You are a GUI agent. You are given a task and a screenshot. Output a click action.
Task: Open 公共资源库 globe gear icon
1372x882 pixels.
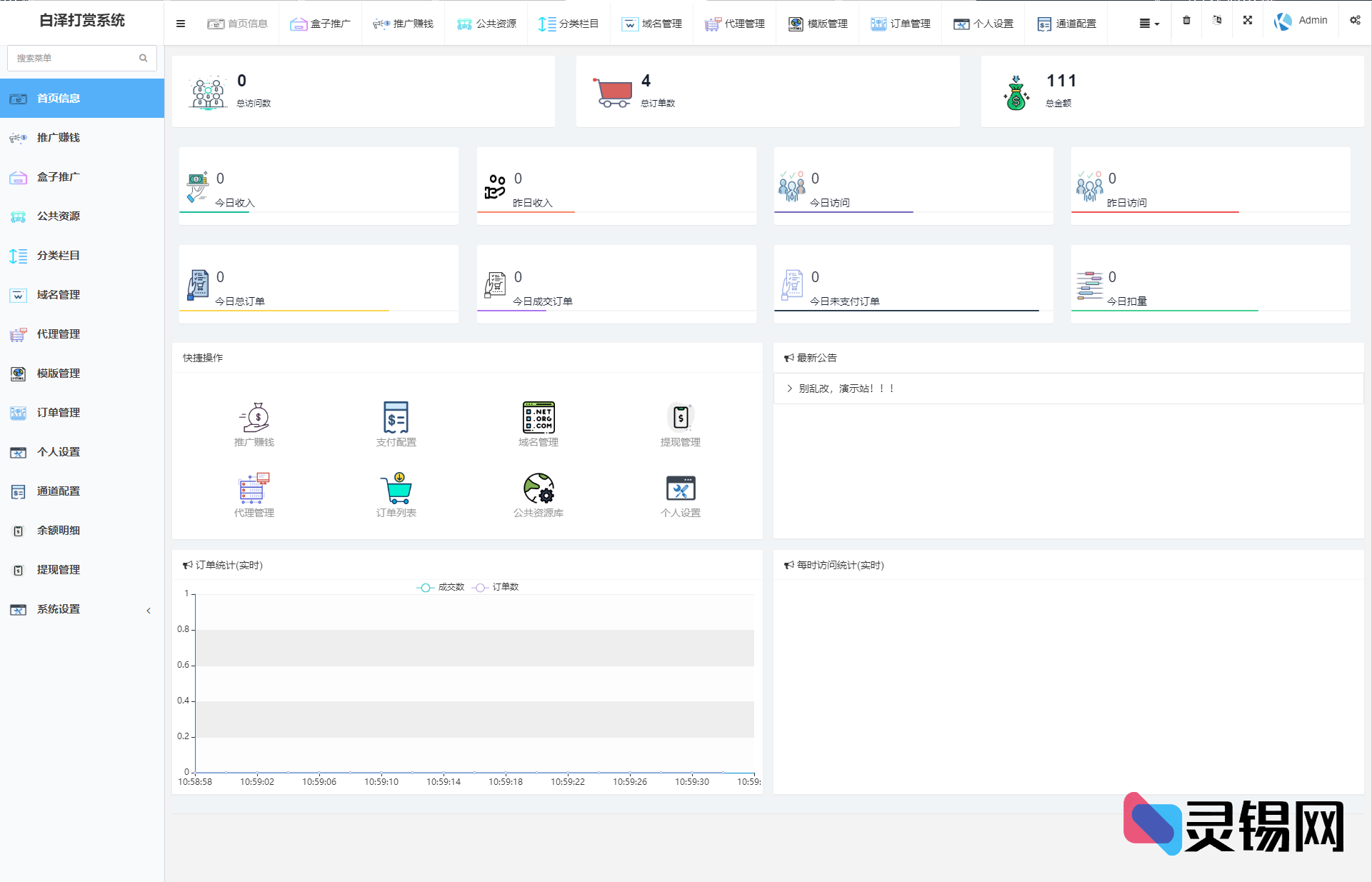[x=538, y=488]
